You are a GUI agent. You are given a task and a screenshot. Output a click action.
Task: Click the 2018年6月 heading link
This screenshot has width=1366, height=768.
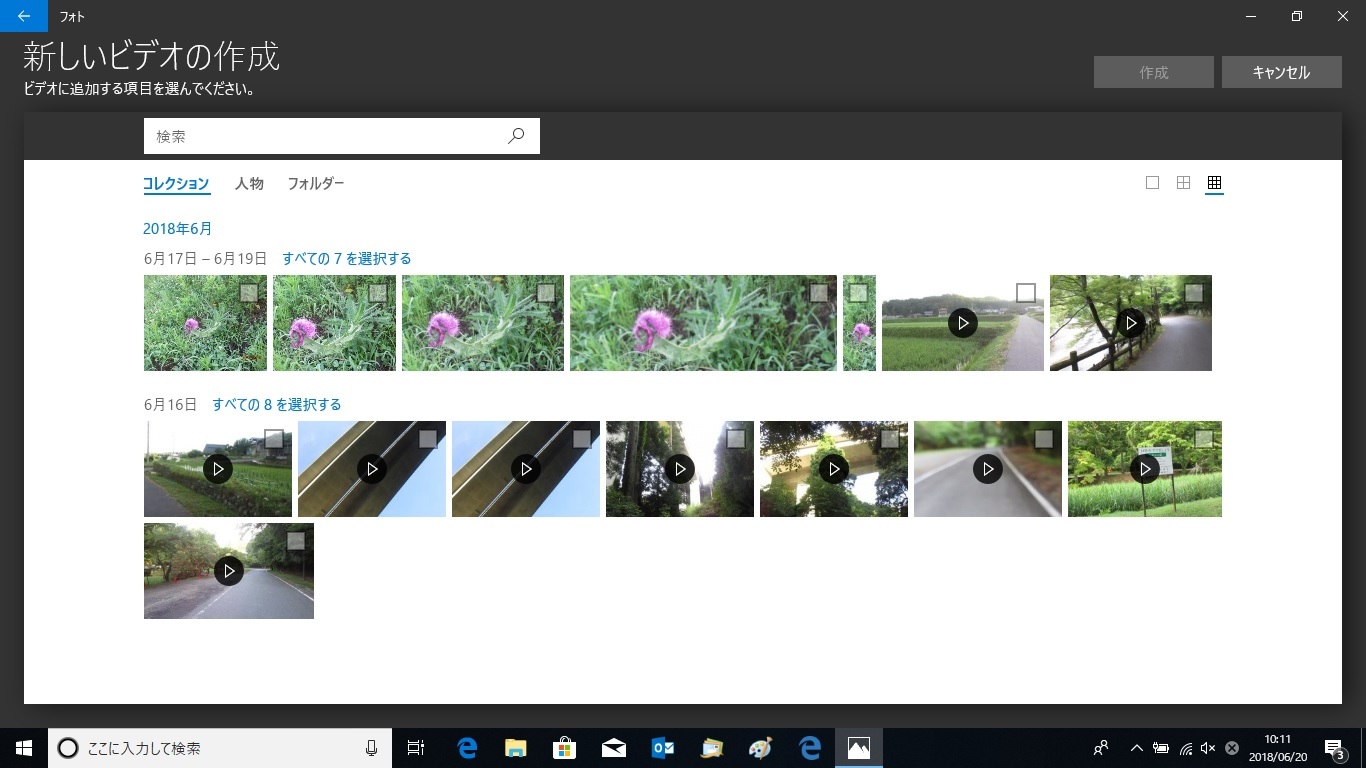[x=178, y=228]
